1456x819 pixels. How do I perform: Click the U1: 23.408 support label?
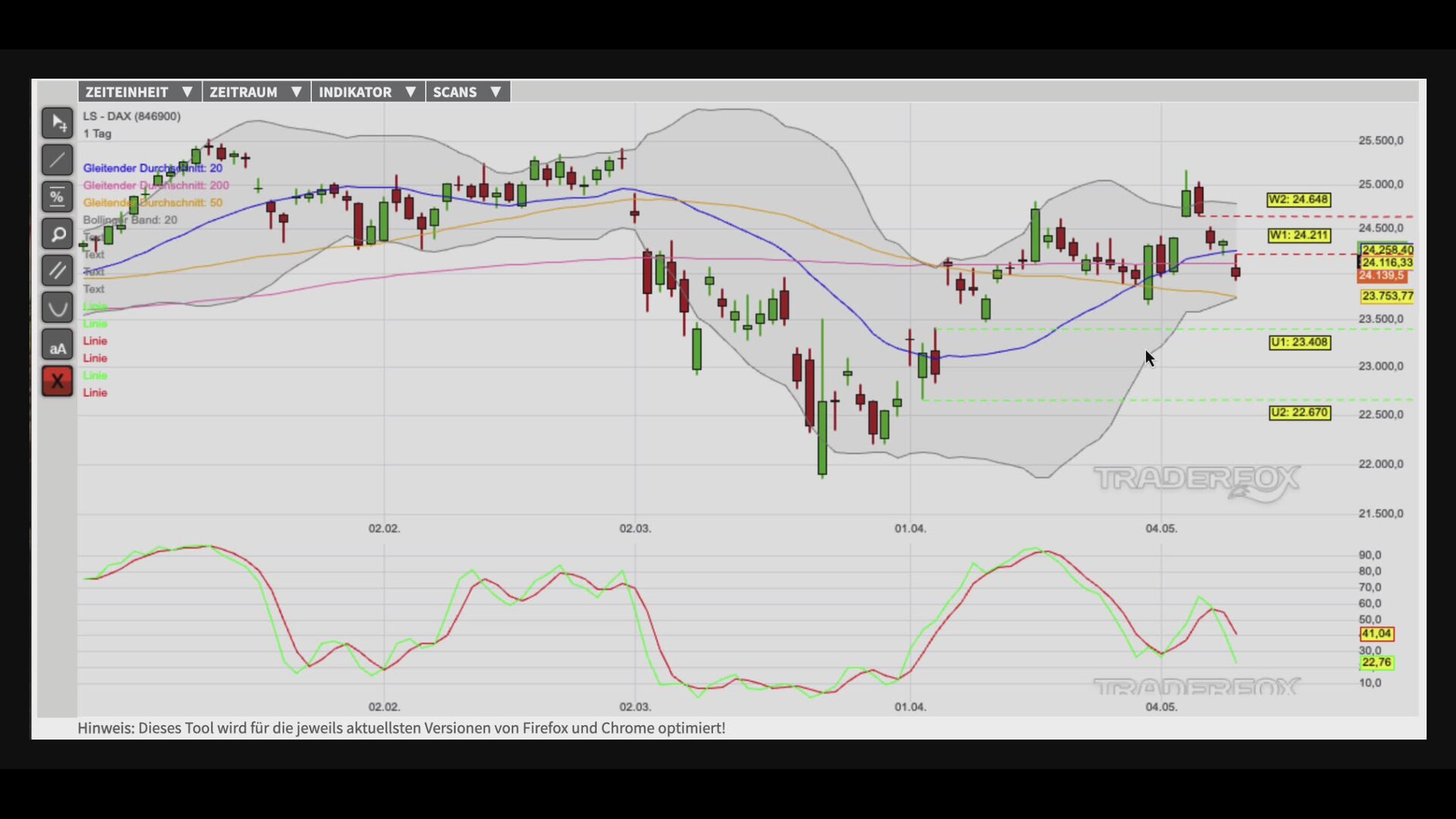pos(1299,343)
